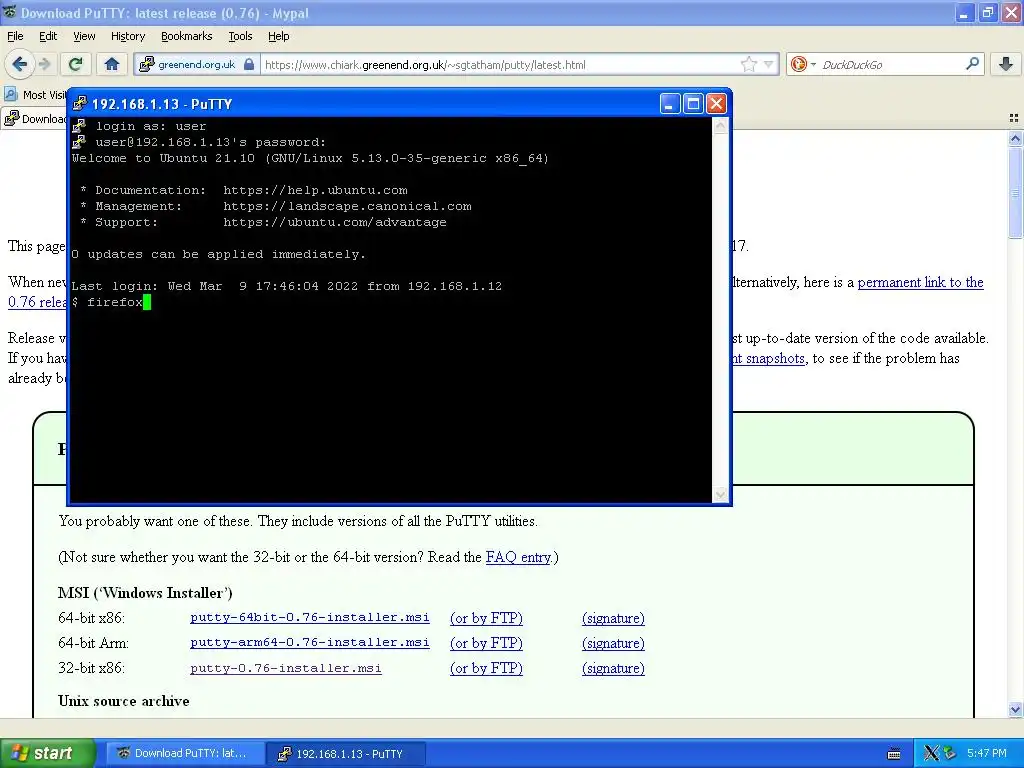1024x768 pixels.
Task: Click the search magnifier icon
Action: pyautogui.click(x=972, y=64)
